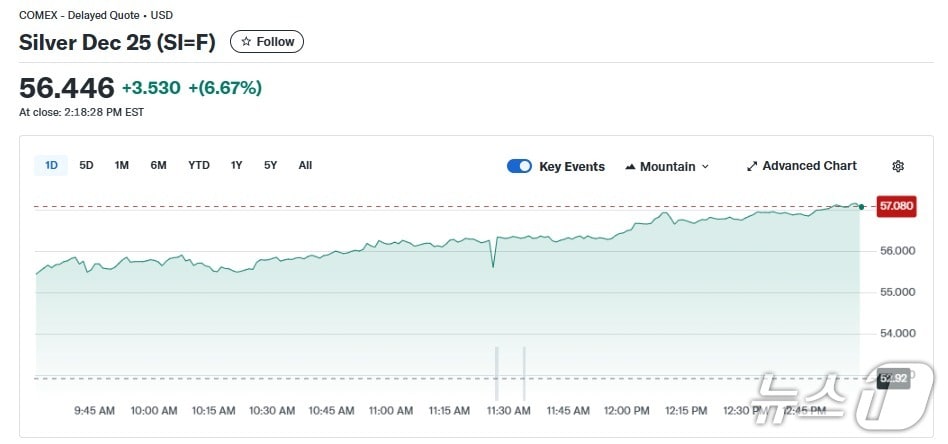Select the All time range
The height and width of the screenshot is (444, 948).
305,165
